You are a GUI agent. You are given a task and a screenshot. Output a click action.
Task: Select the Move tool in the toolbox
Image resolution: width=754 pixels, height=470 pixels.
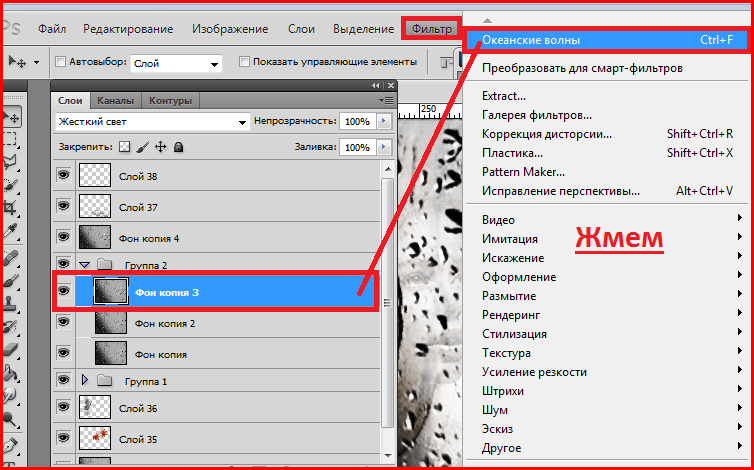point(11,117)
